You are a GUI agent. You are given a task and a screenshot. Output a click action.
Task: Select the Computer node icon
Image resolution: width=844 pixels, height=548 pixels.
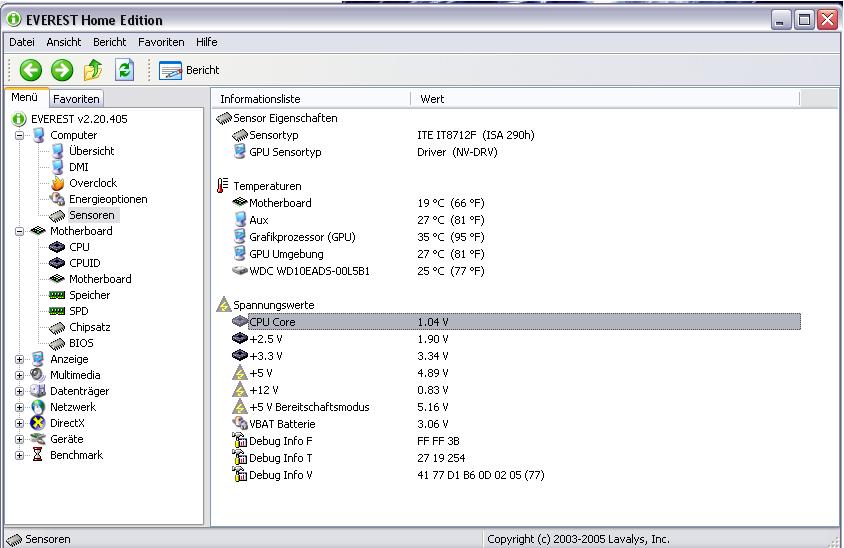[x=38, y=135]
